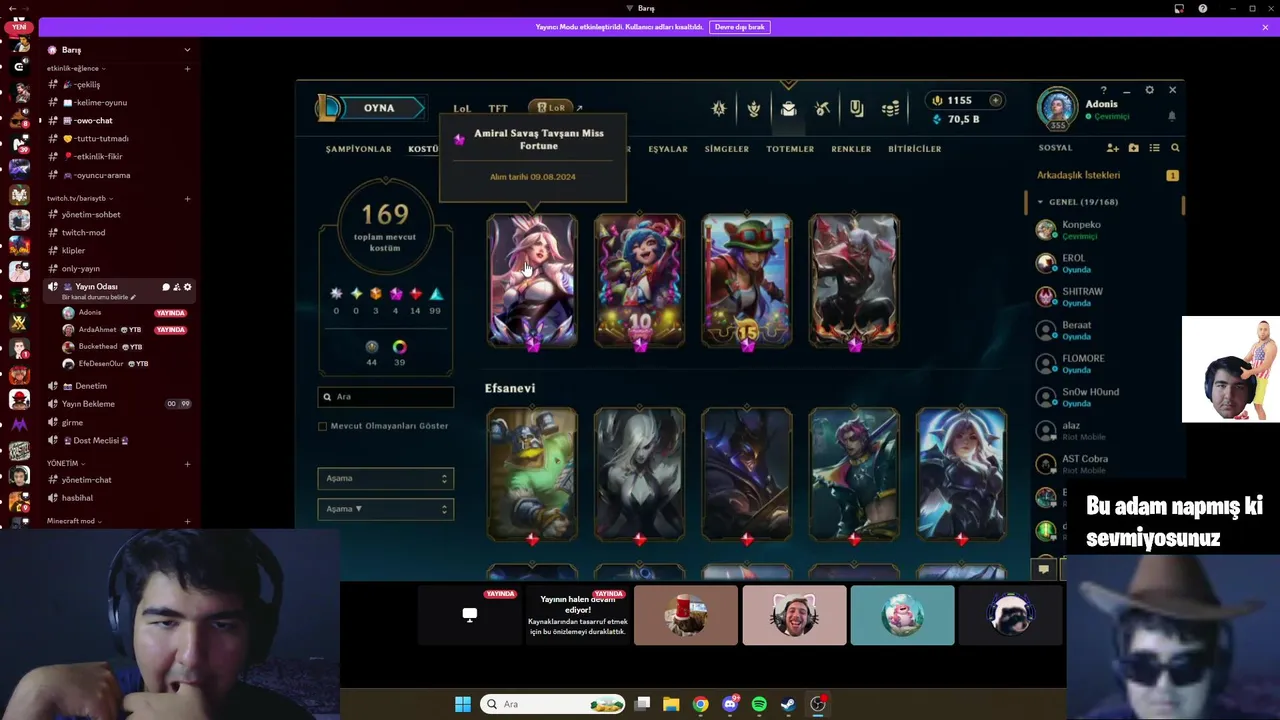Image resolution: width=1280 pixels, height=720 pixels.
Task: Open the League client help question mark
Action: coord(1103,90)
